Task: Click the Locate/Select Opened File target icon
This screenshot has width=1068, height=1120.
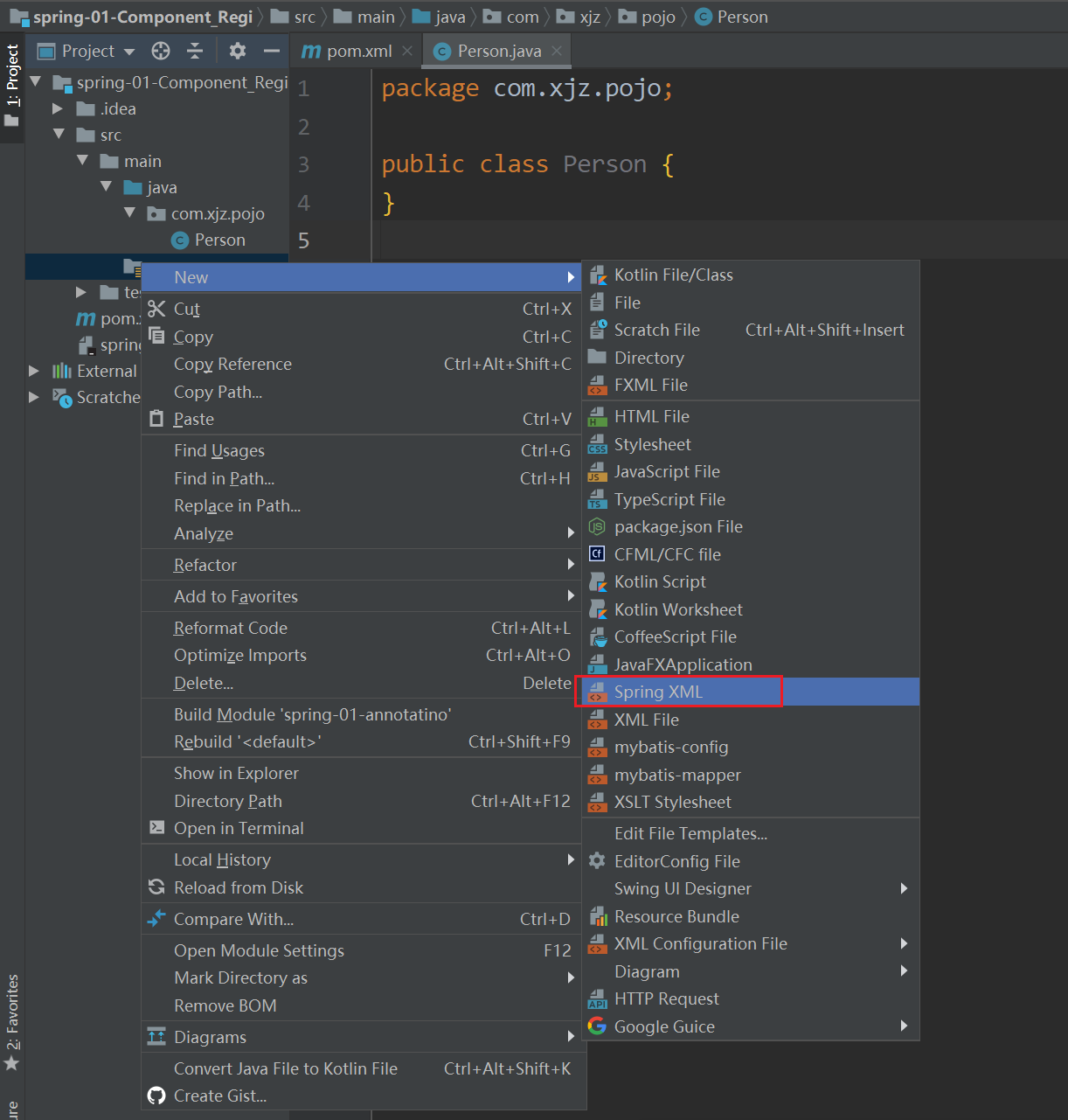Action: 161,51
